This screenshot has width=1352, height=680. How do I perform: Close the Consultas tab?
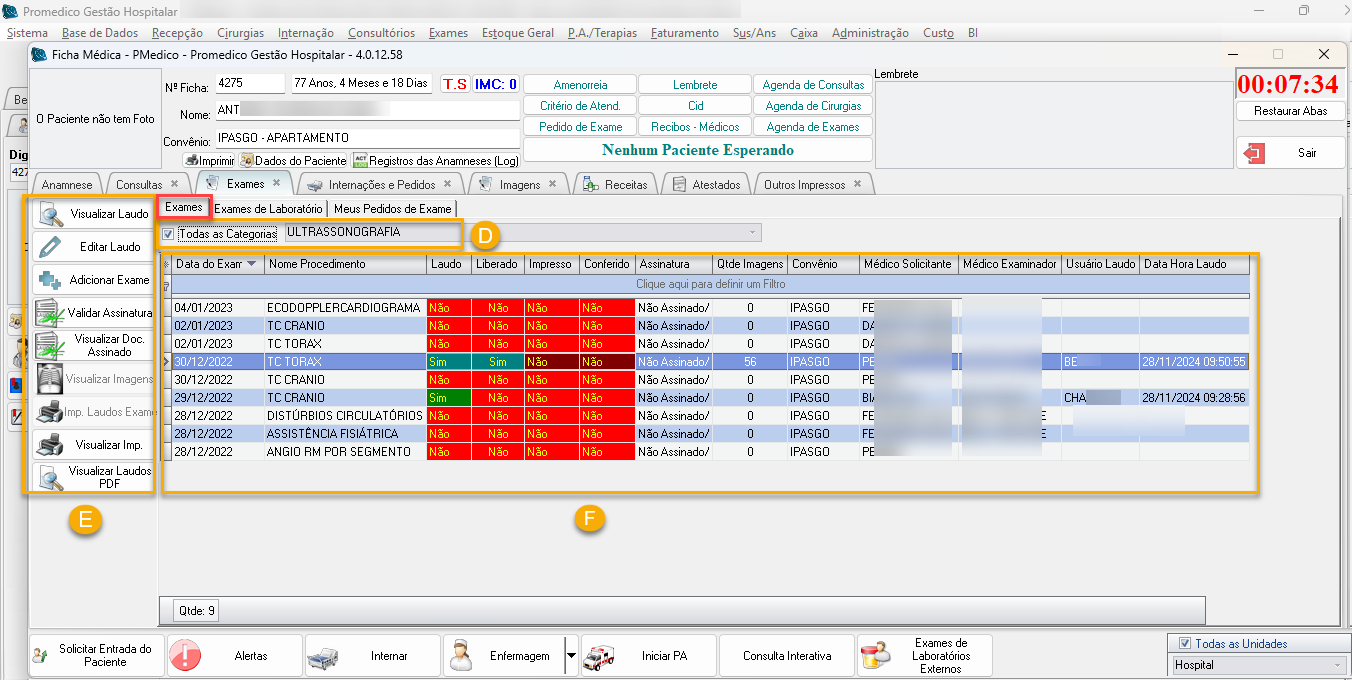(175, 184)
